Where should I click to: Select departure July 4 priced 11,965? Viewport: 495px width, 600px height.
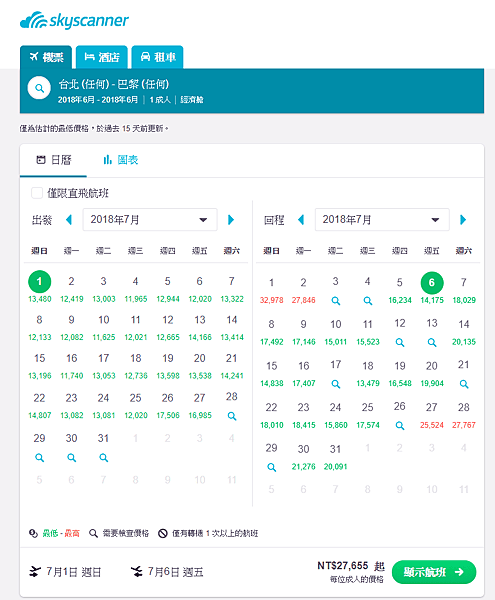tap(135, 290)
